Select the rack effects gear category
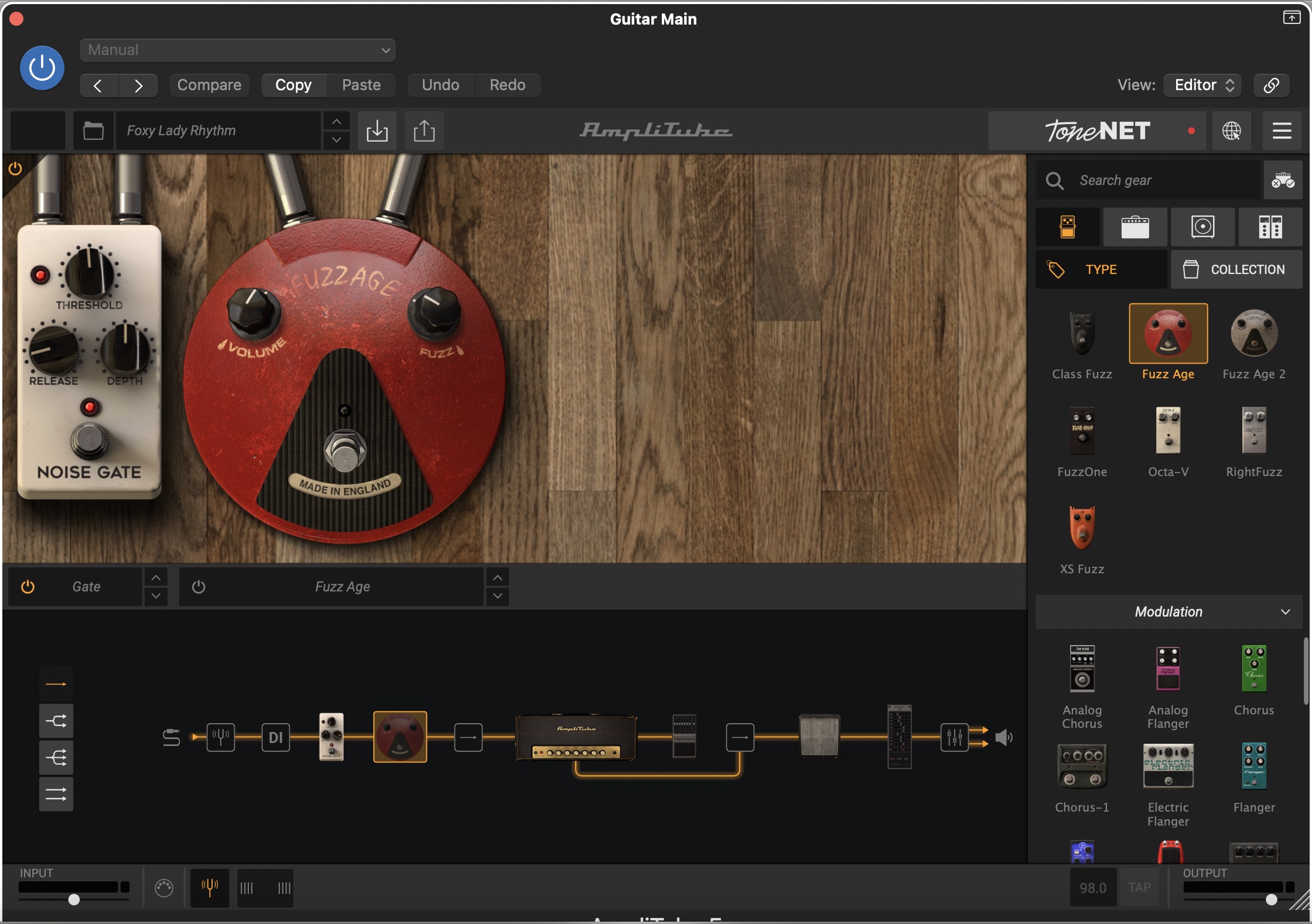Screen dimensions: 1312x924 point(1270,227)
